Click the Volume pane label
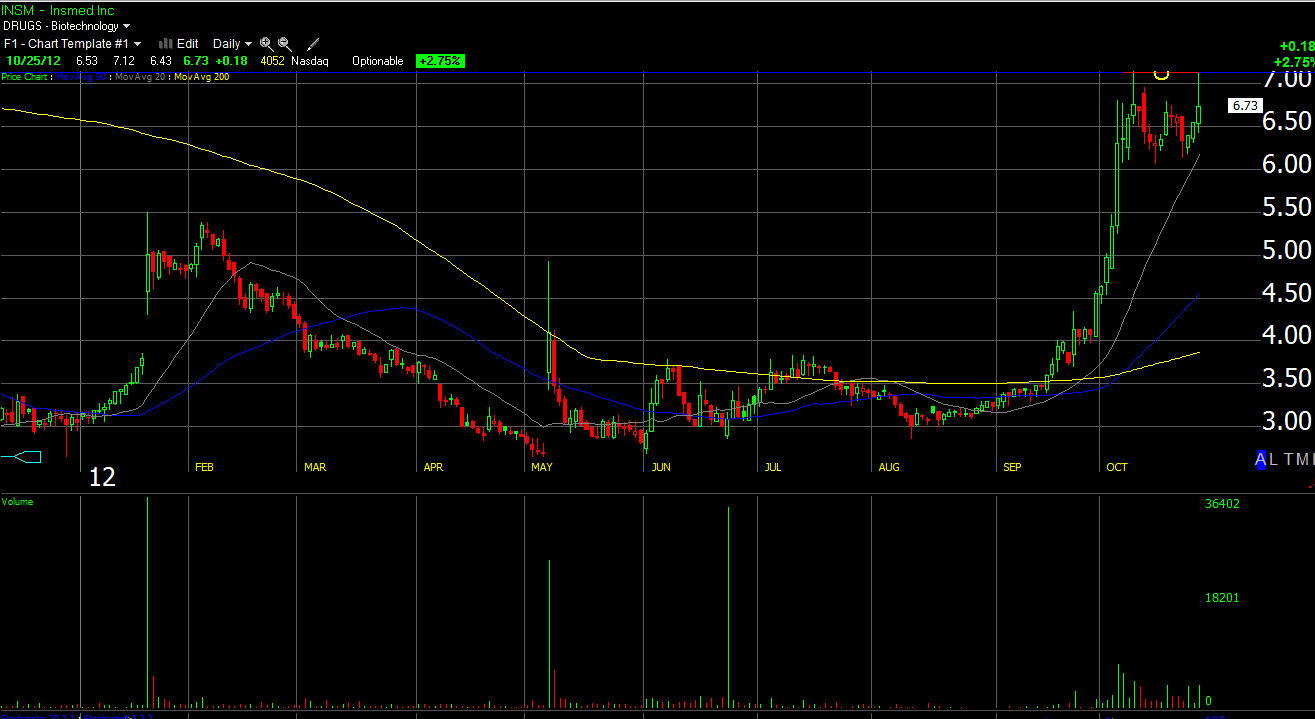 pyautogui.click(x=18, y=501)
